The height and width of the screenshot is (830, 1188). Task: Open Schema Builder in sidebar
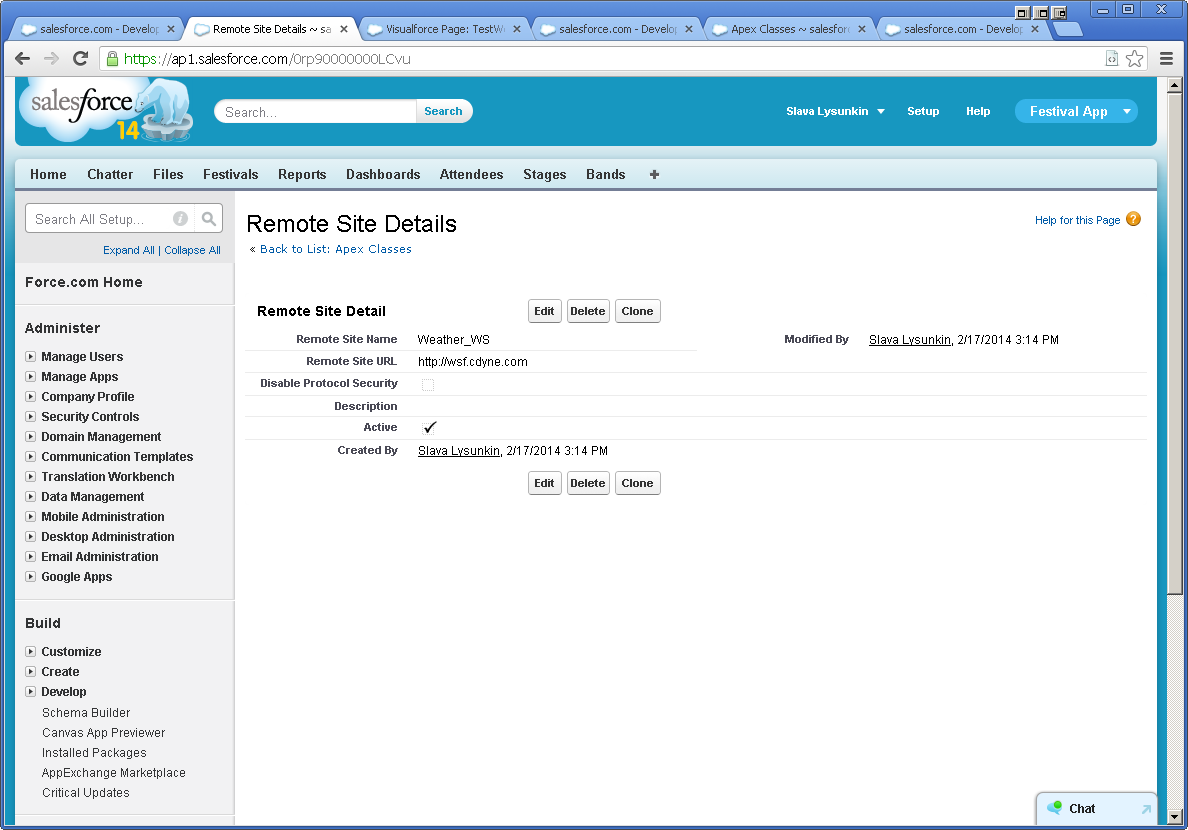pos(86,713)
